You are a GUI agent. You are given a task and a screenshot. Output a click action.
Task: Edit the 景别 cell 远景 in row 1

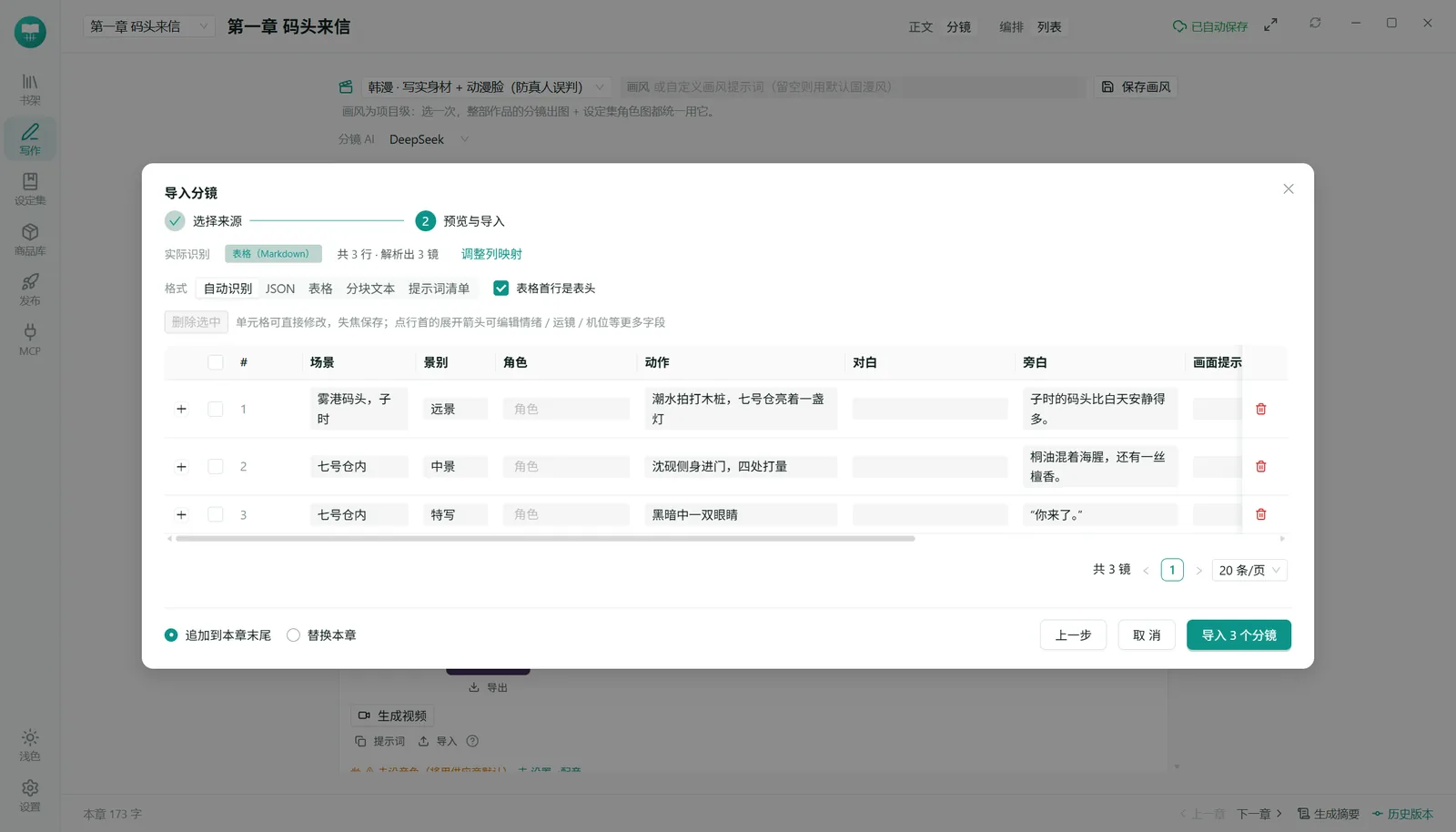pyautogui.click(x=455, y=409)
